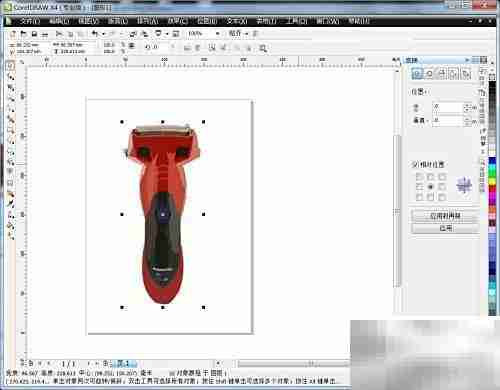Click the Cut scissors icon
Viewport: 500px width, 390px height.
click(59, 34)
